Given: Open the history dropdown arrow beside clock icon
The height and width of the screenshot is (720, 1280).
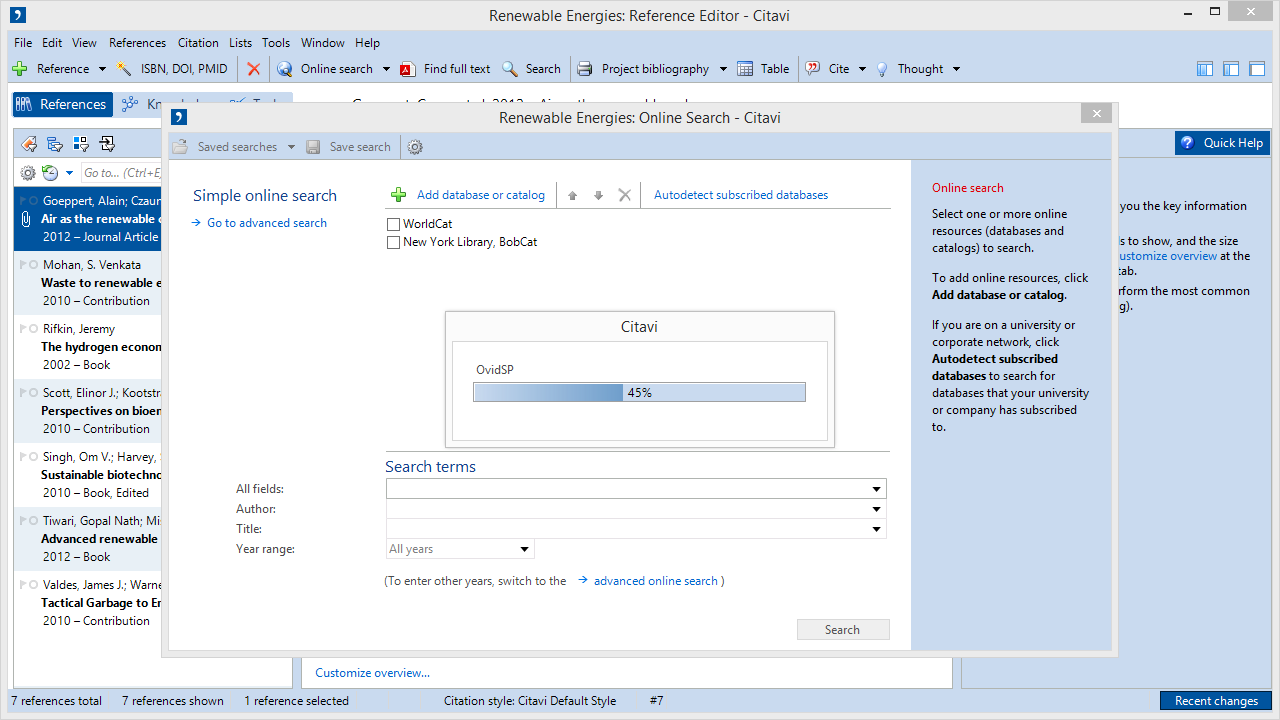Looking at the screenshot, I should coord(69,173).
